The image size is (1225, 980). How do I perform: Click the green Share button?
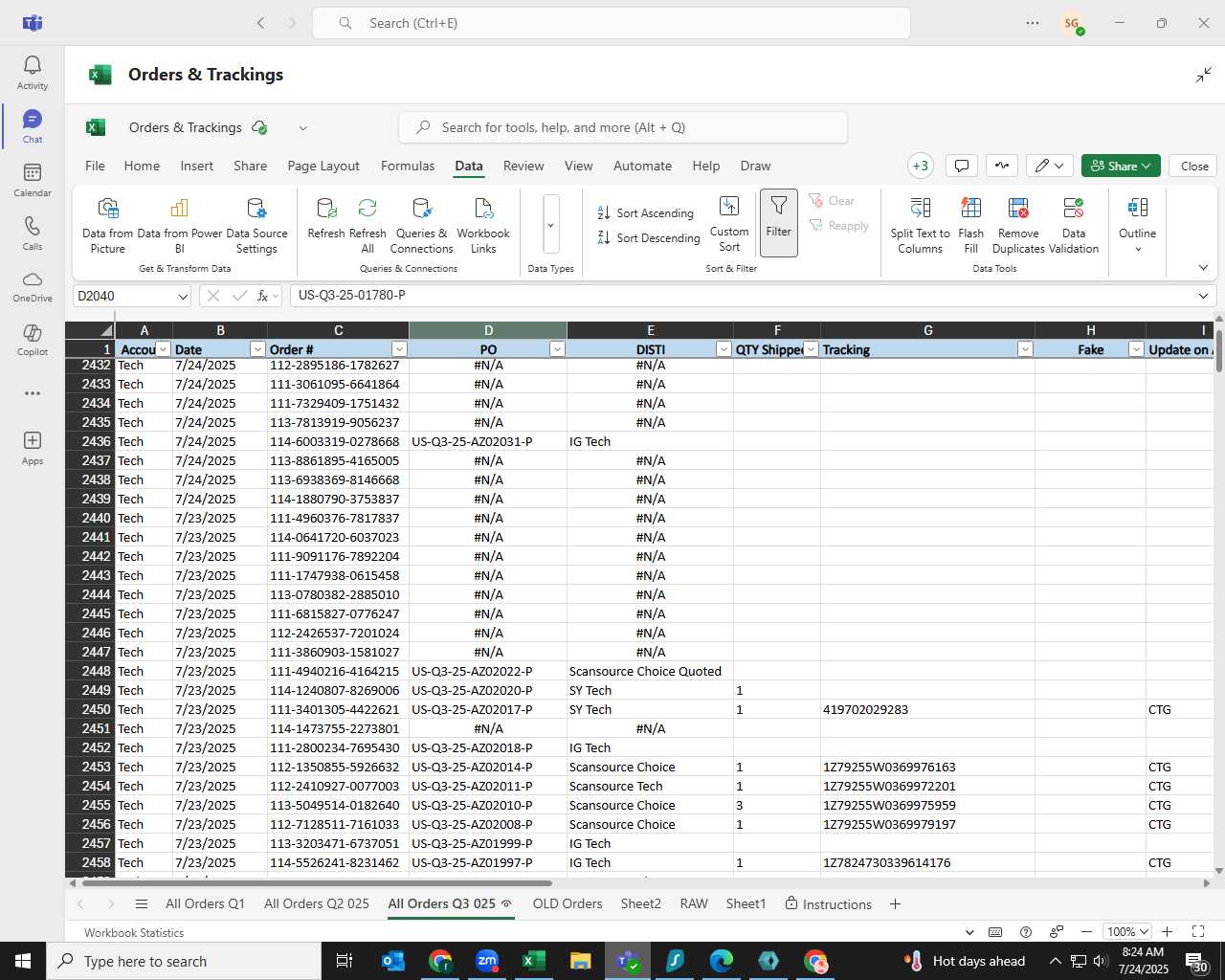[x=1121, y=166]
